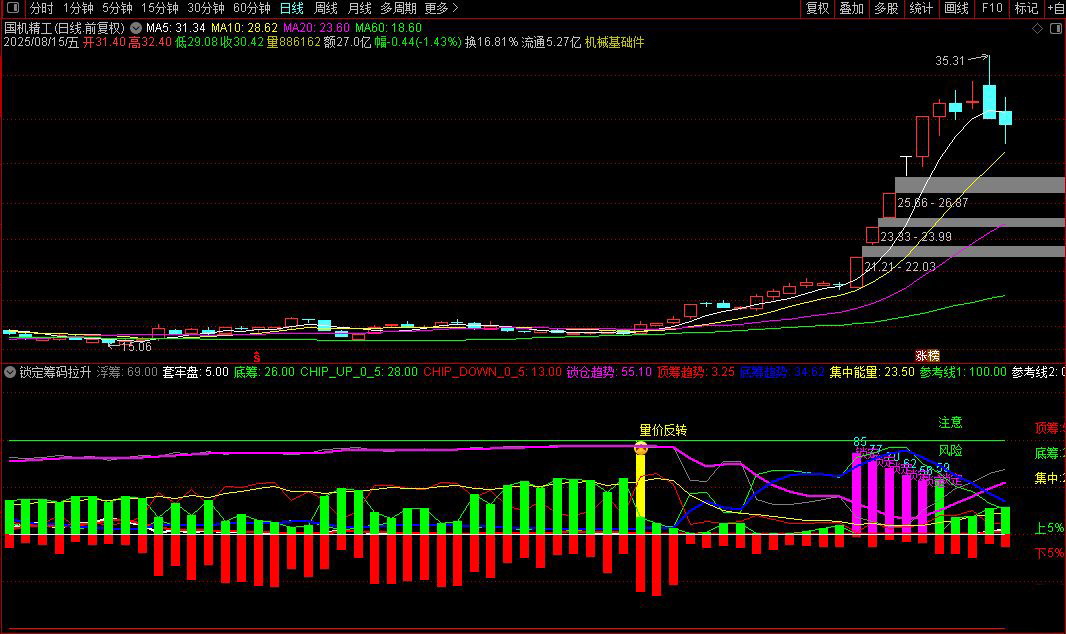Click the CHIP_DOWN_0_5: 13.00 value
1066x634 pixels.
[x=492, y=372]
